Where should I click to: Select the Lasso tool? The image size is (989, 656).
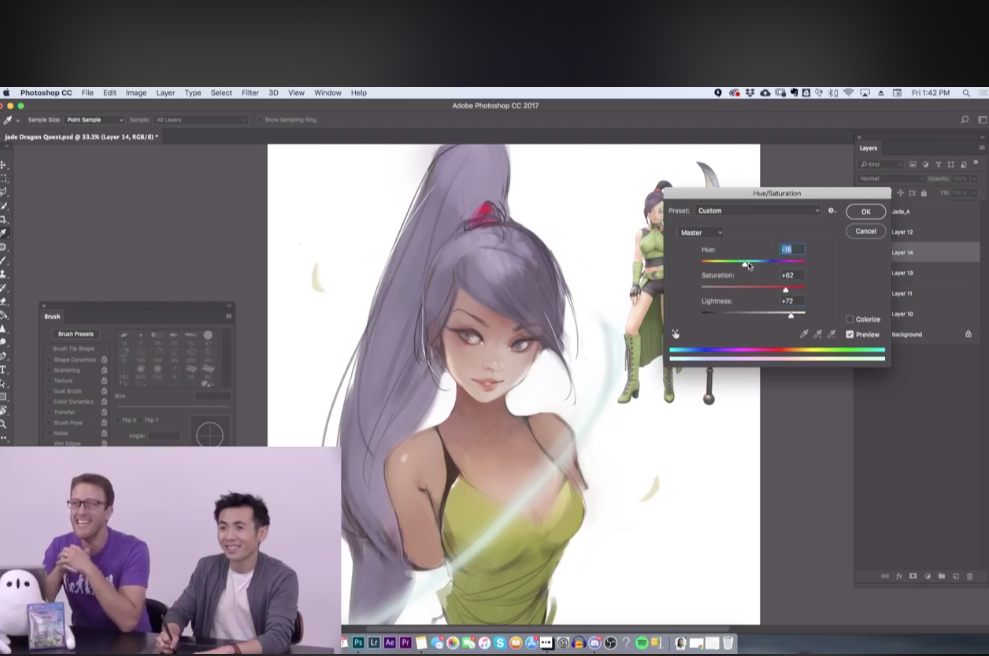[x=4, y=192]
